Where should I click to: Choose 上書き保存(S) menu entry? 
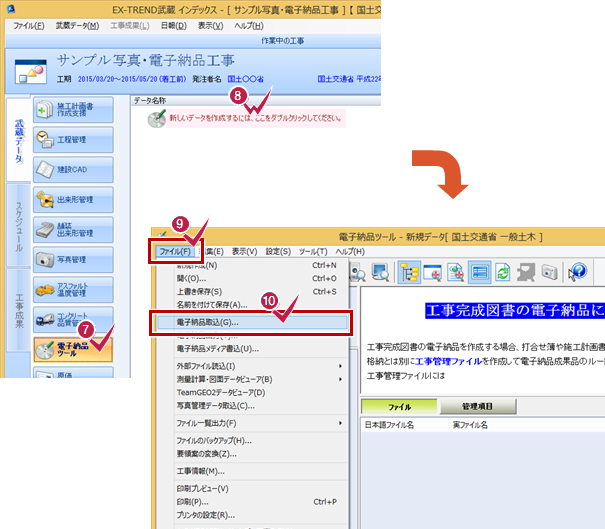[253, 292]
